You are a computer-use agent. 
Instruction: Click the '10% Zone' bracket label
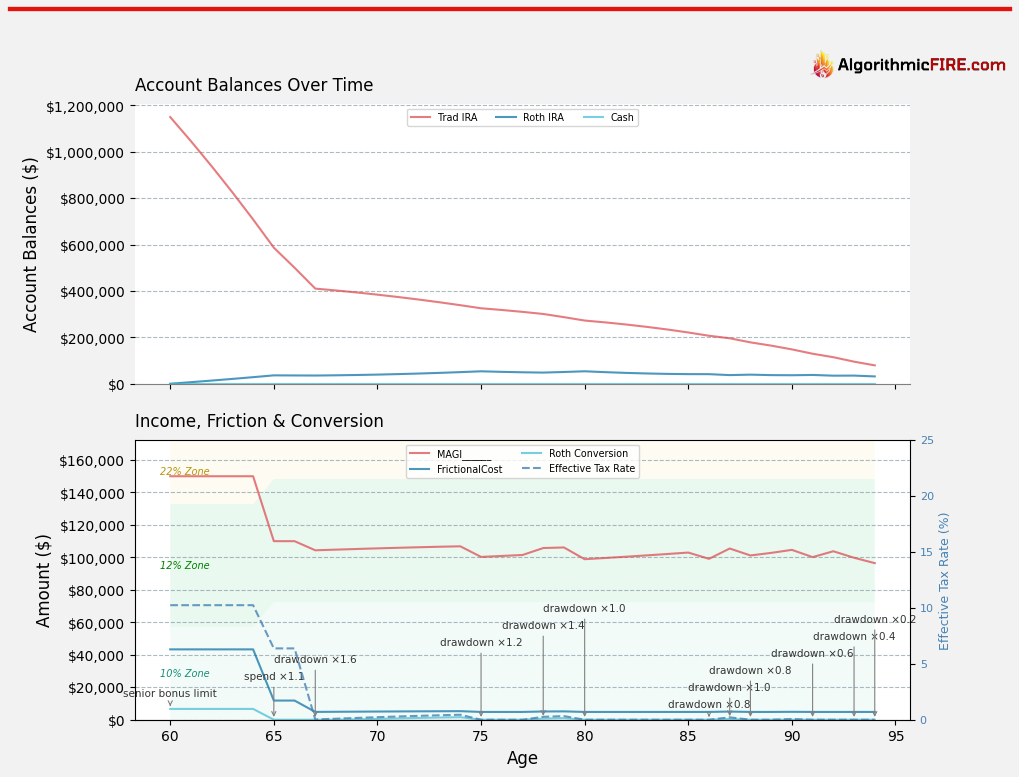click(x=184, y=674)
